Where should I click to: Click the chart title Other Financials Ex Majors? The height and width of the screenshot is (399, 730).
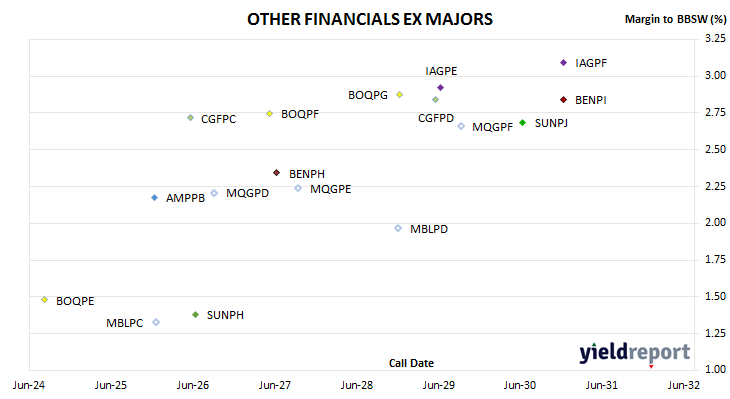[x=370, y=19]
